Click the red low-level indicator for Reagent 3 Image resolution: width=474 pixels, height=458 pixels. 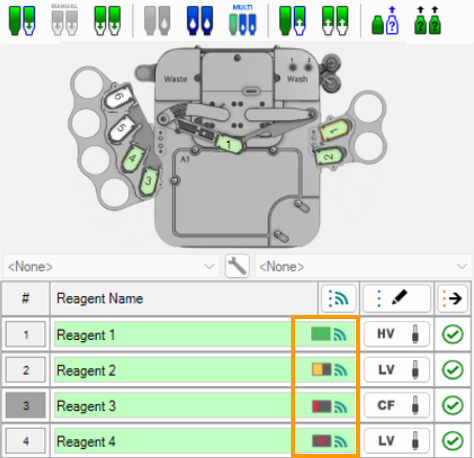point(321,406)
